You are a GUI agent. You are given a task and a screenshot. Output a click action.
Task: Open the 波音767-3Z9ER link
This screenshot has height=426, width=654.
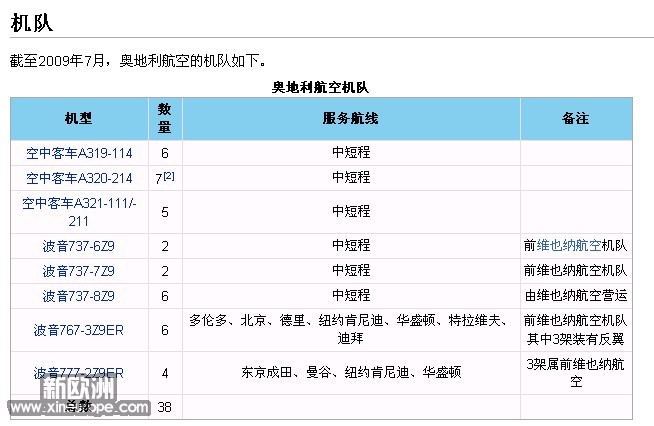click(x=78, y=330)
